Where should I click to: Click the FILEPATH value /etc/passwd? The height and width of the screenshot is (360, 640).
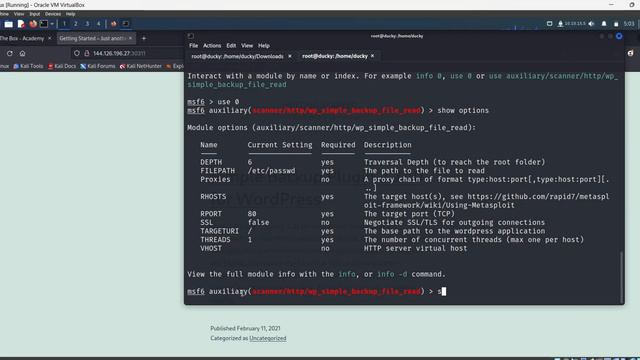[271, 171]
